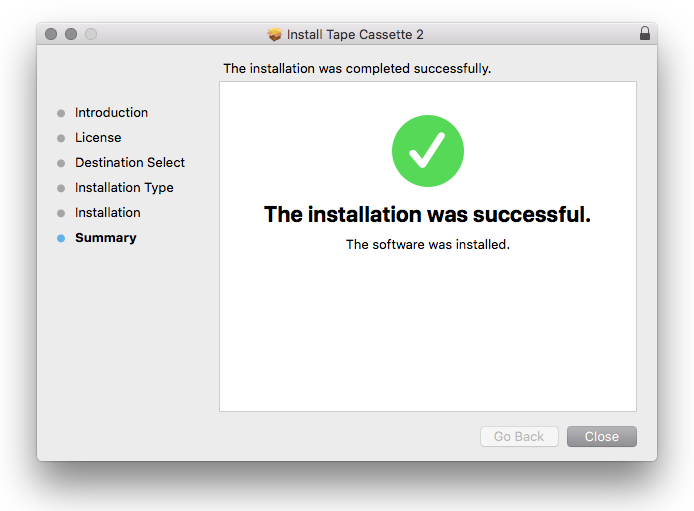Click the "Install Tape Cassette 2" window title

click(355, 34)
